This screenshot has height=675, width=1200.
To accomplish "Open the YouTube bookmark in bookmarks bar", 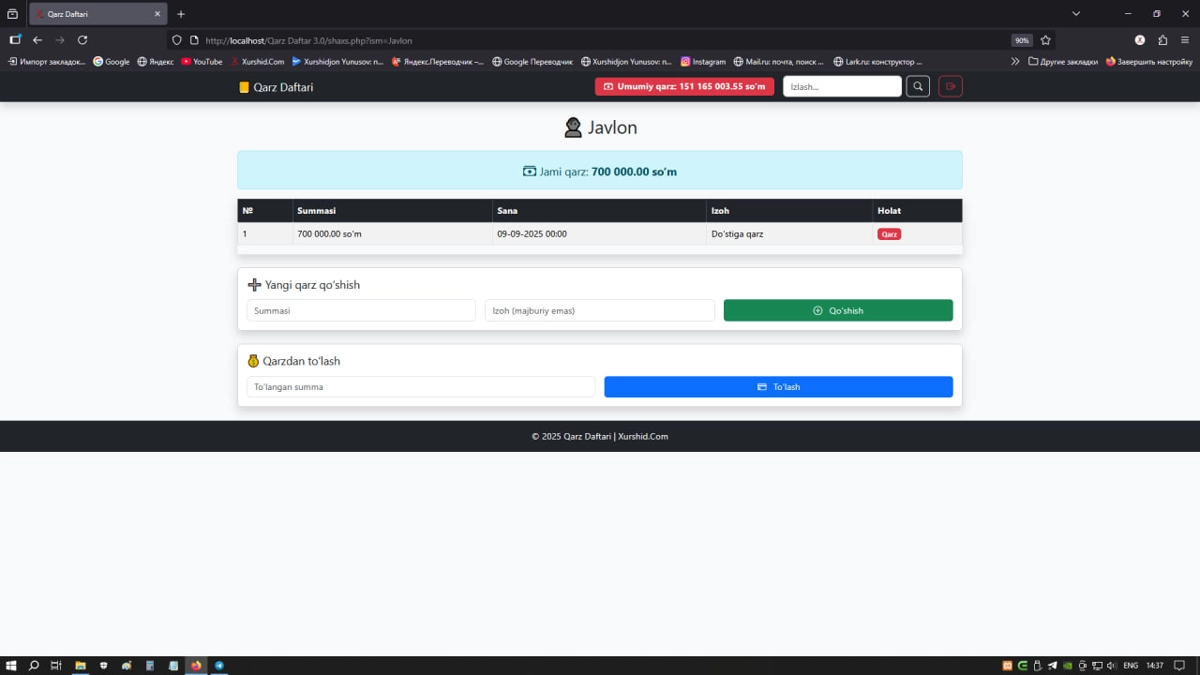I will pos(201,62).
